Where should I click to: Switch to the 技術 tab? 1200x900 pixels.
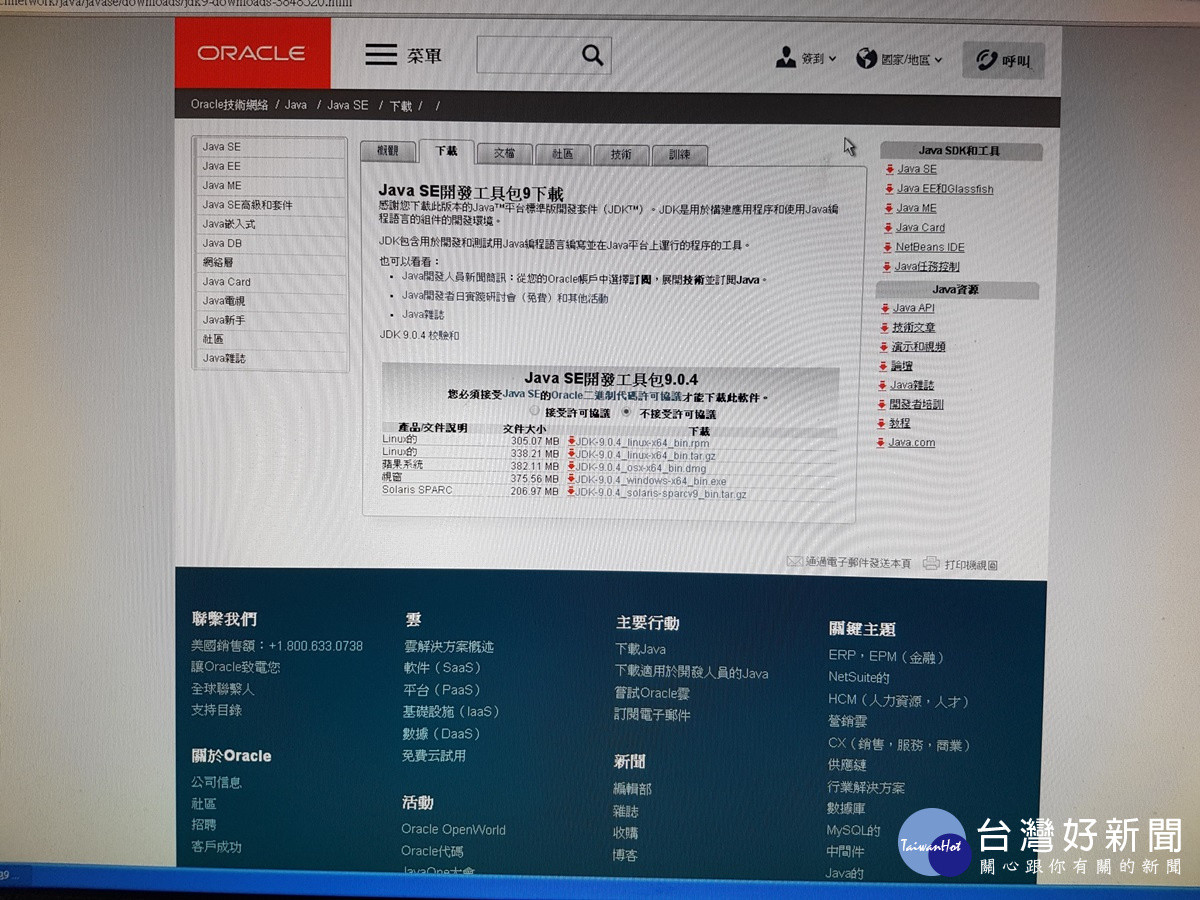[620, 155]
